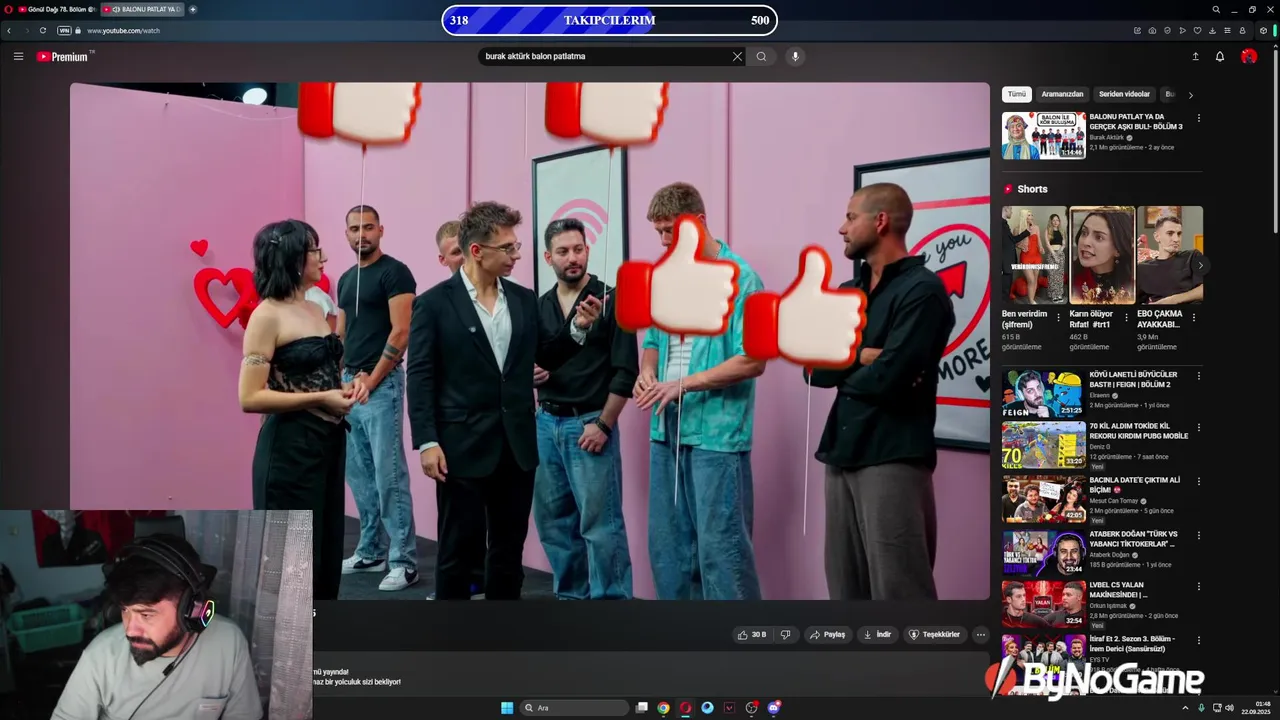Open ATABERK DOĞAN TÜRK VS YABANCI video

[x=1133, y=539]
